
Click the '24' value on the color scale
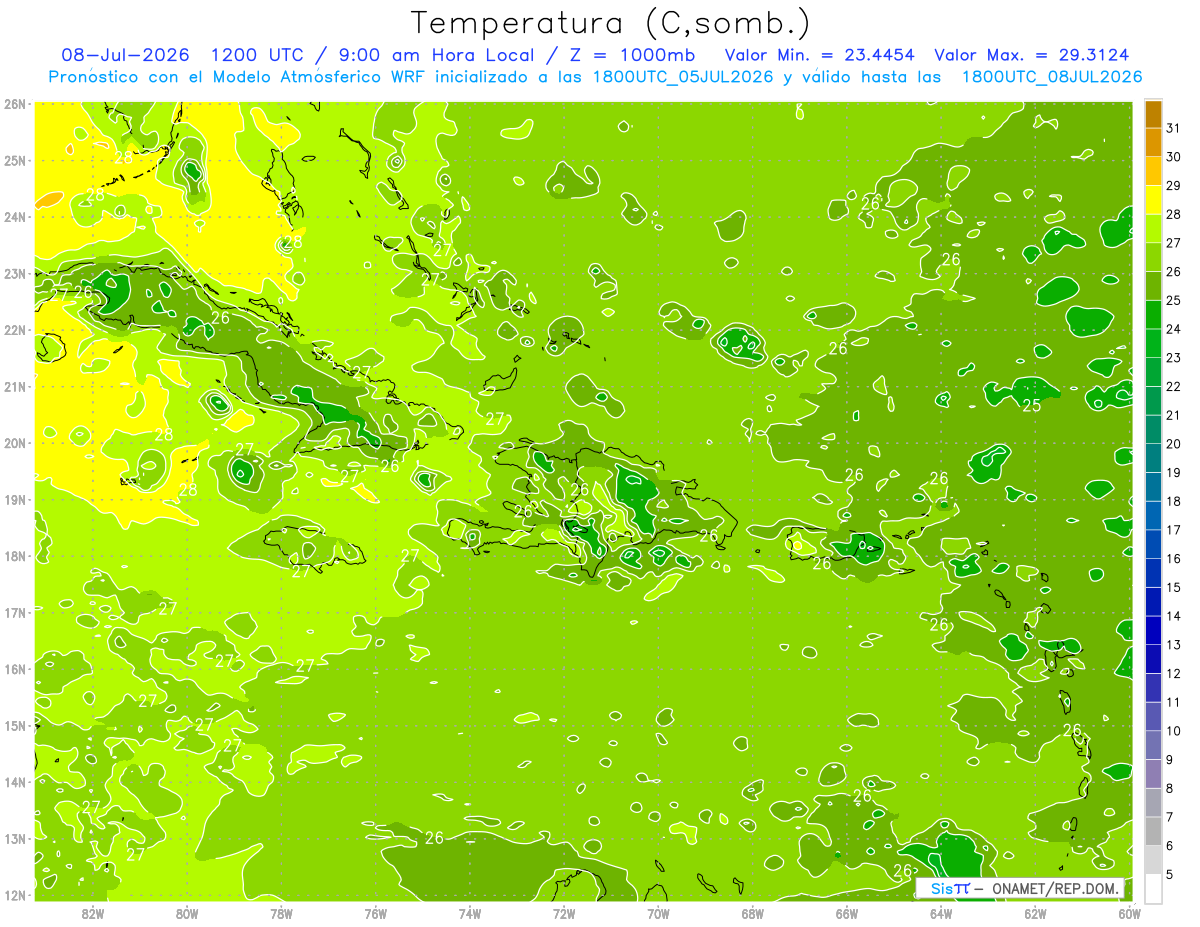(x=1174, y=329)
